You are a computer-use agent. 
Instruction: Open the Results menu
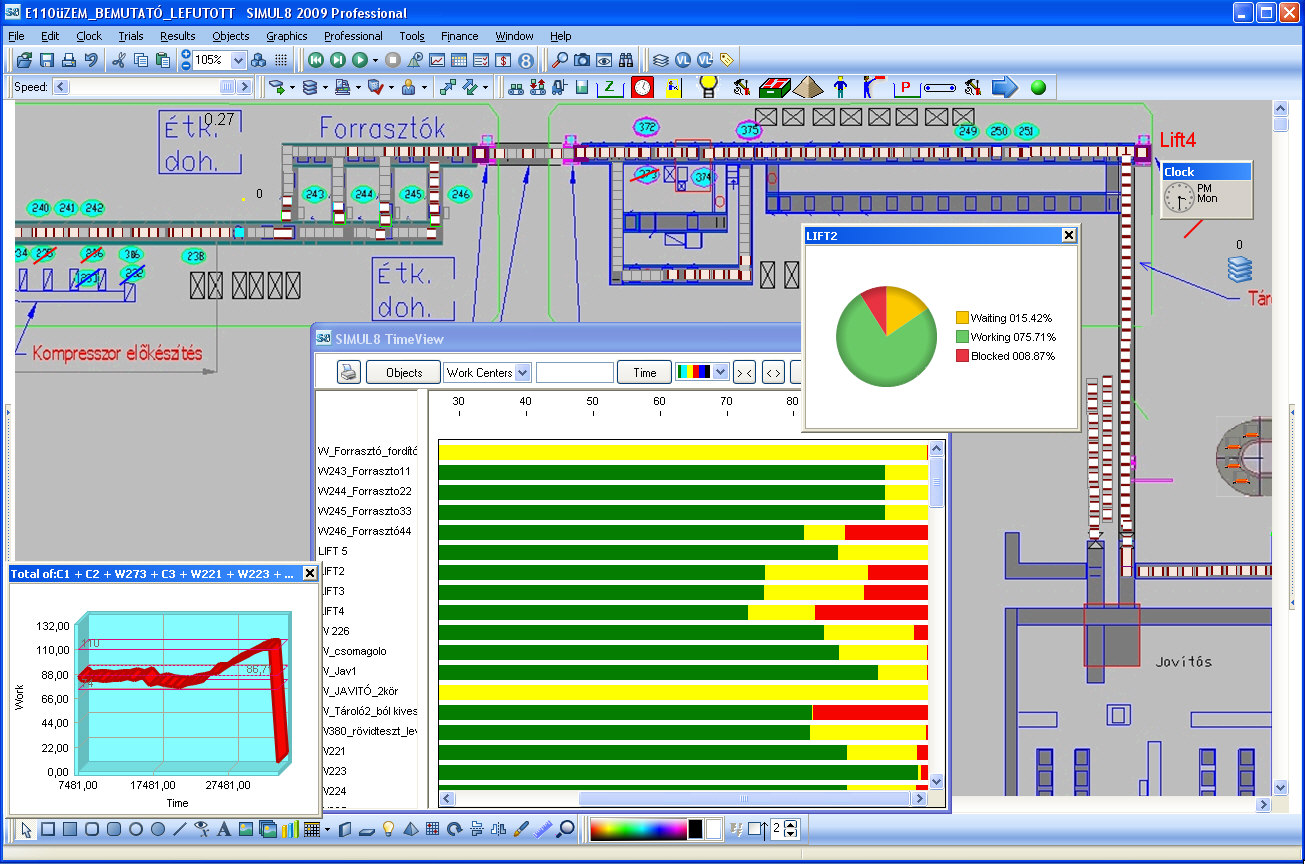[177, 36]
